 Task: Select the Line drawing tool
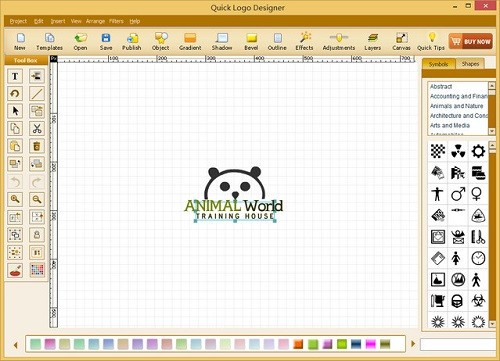(37, 94)
